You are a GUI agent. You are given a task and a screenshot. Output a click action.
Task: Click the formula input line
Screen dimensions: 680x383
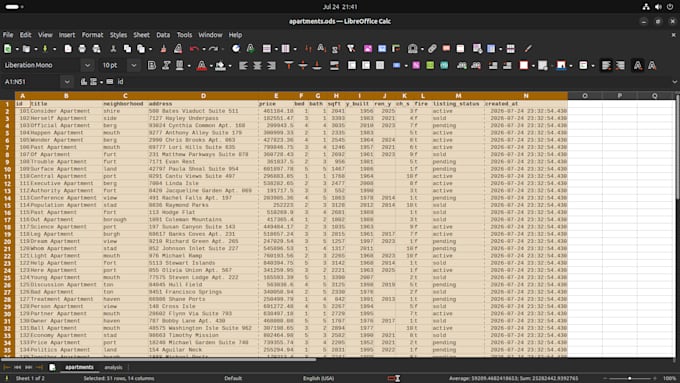(392, 82)
